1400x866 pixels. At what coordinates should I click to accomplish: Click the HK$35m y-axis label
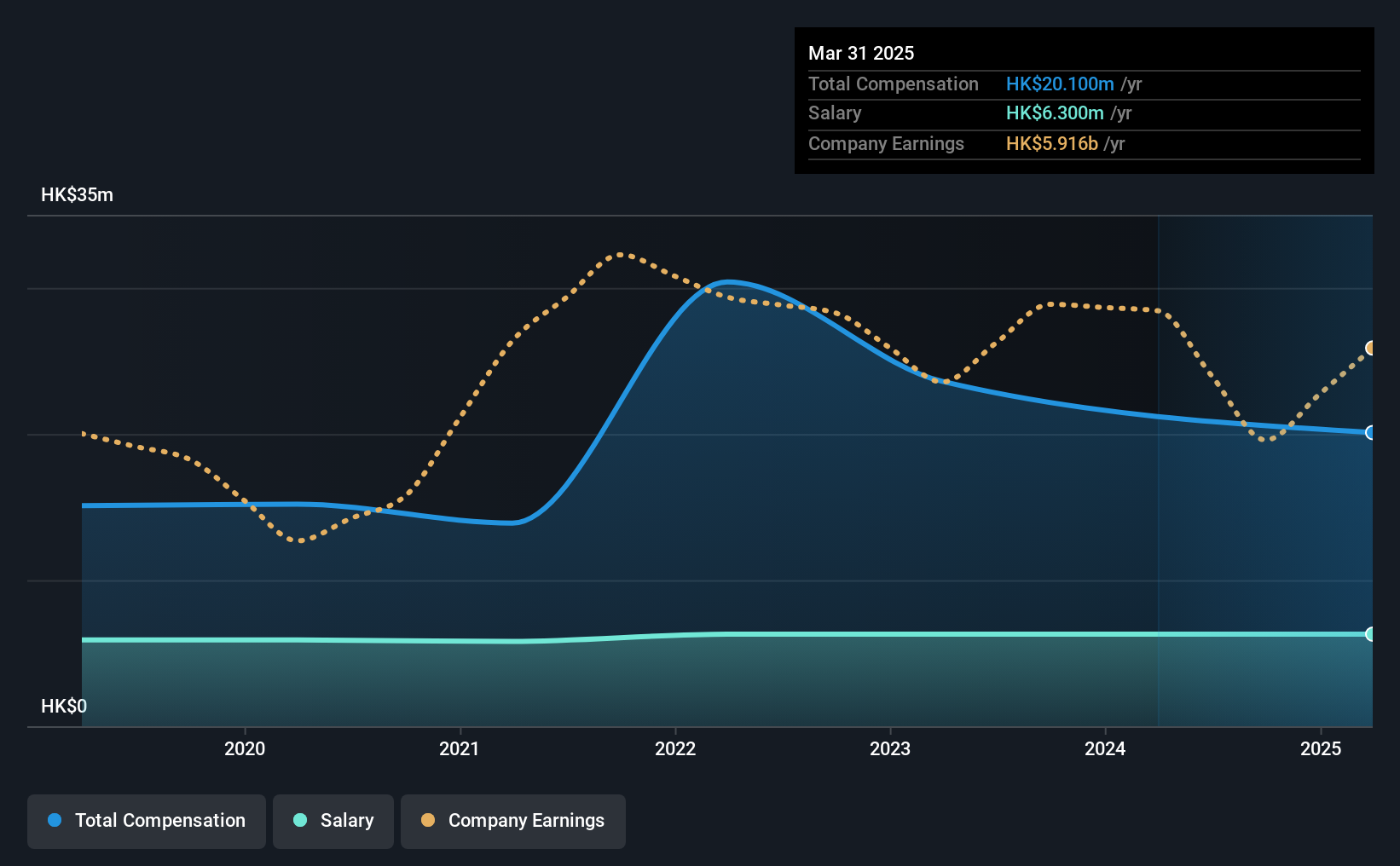pyautogui.click(x=77, y=194)
